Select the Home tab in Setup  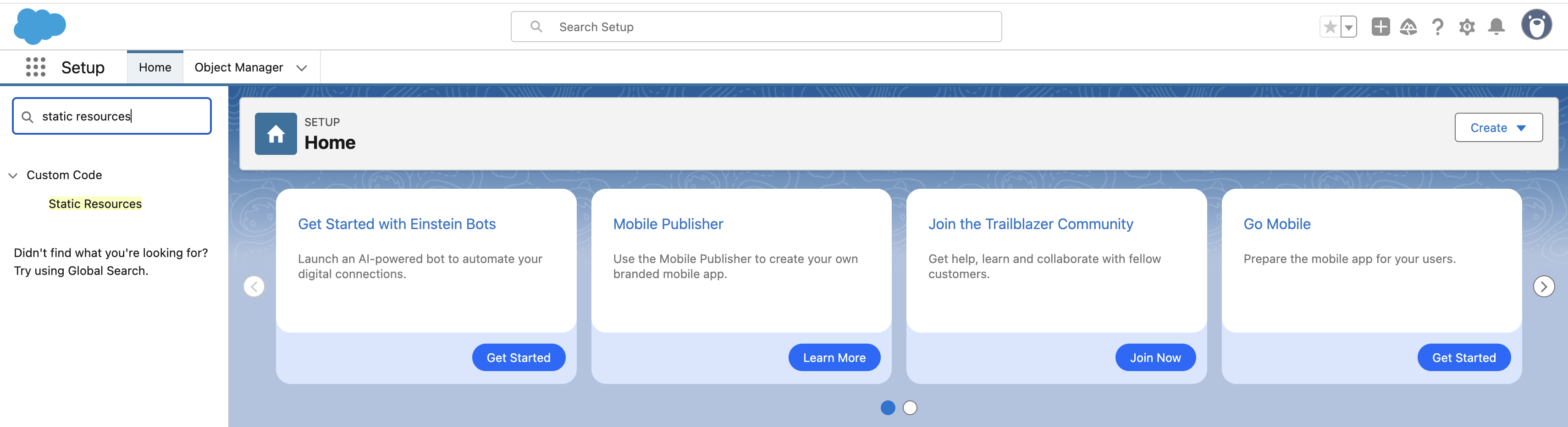pyautogui.click(x=155, y=67)
